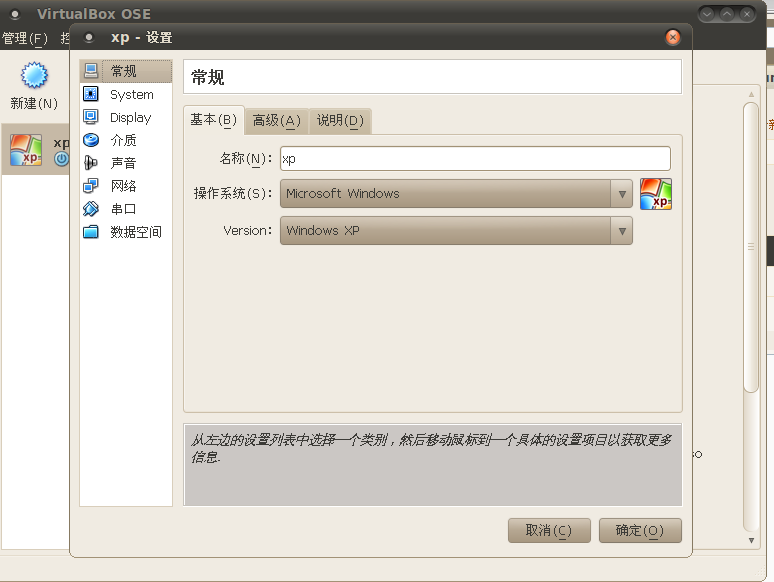Screen dimensions: 774x582
Task: Select 串口 in the settings list
Action: tap(126, 209)
